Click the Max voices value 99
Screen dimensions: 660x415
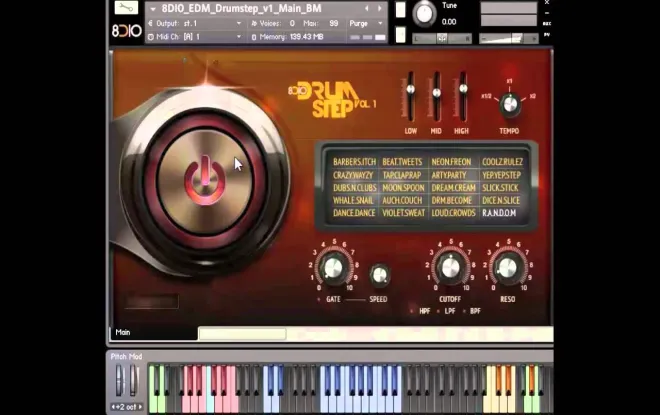pos(333,23)
